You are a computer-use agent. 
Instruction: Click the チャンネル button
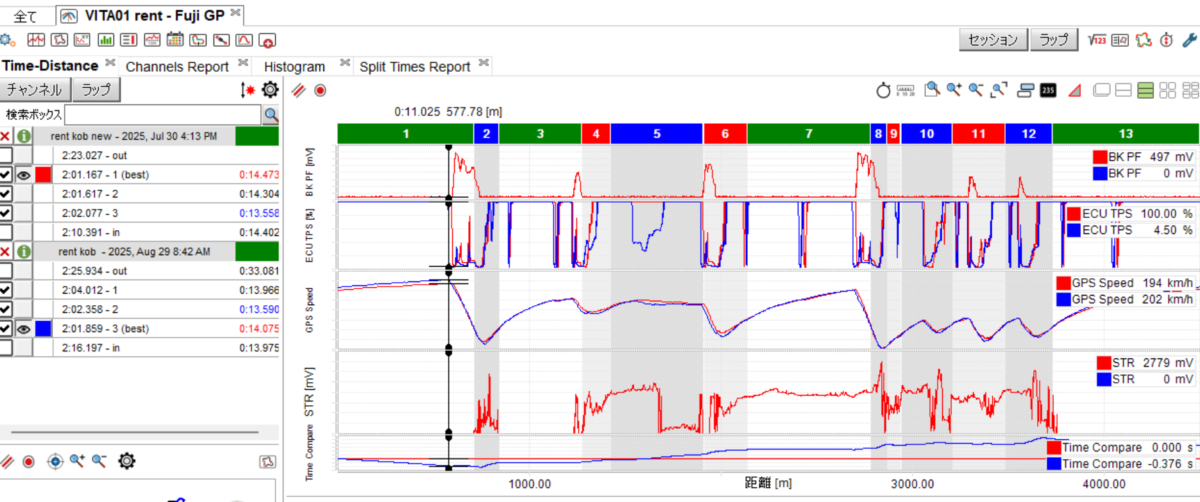pos(35,90)
